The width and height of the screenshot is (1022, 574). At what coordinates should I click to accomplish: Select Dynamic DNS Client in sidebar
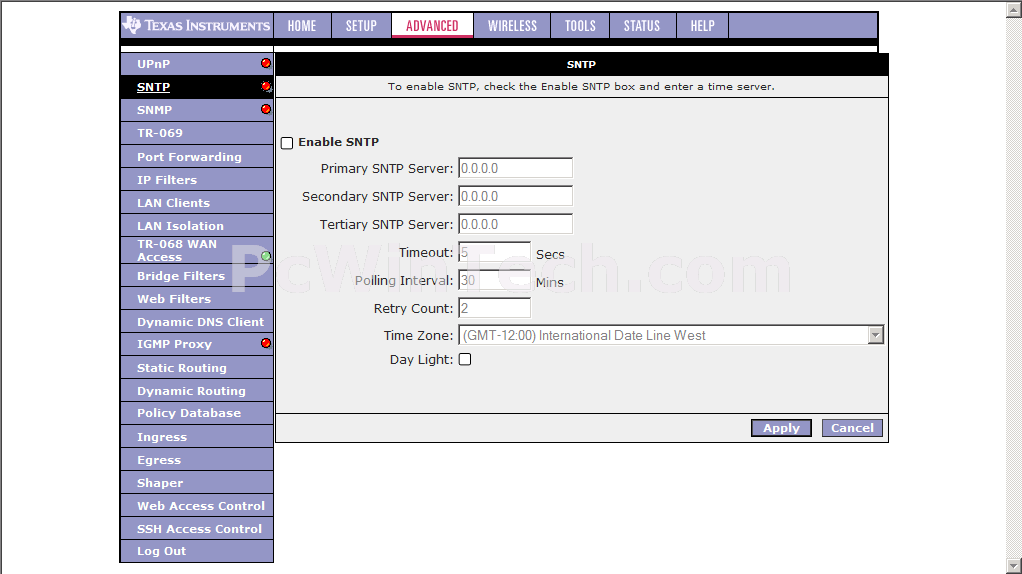(x=200, y=322)
